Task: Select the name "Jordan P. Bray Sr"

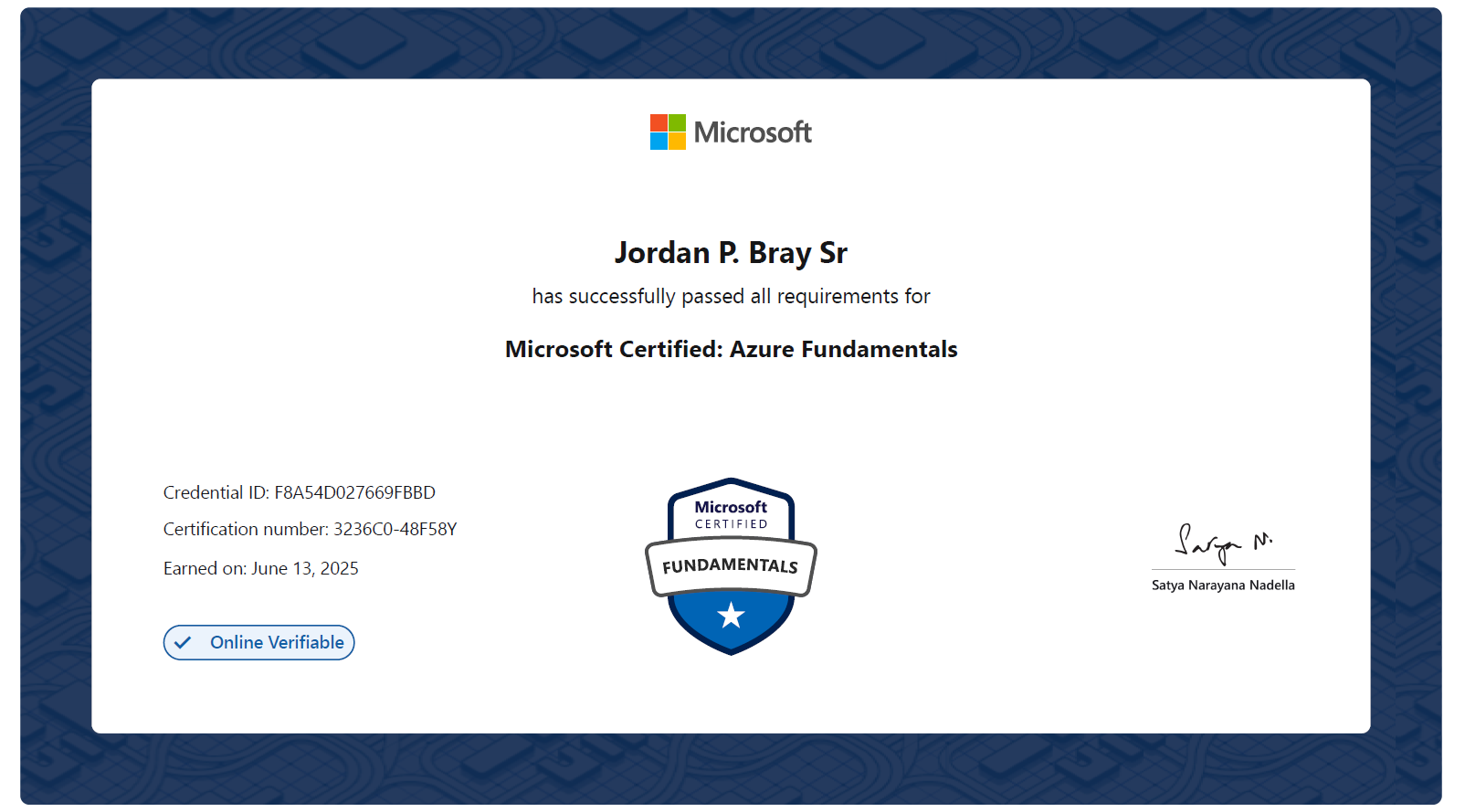Action: (731, 252)
